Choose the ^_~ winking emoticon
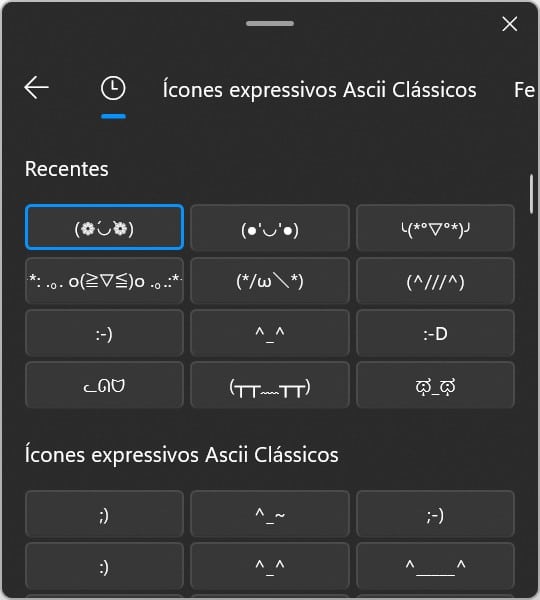540x600 pixels. [x=270, y=514]
